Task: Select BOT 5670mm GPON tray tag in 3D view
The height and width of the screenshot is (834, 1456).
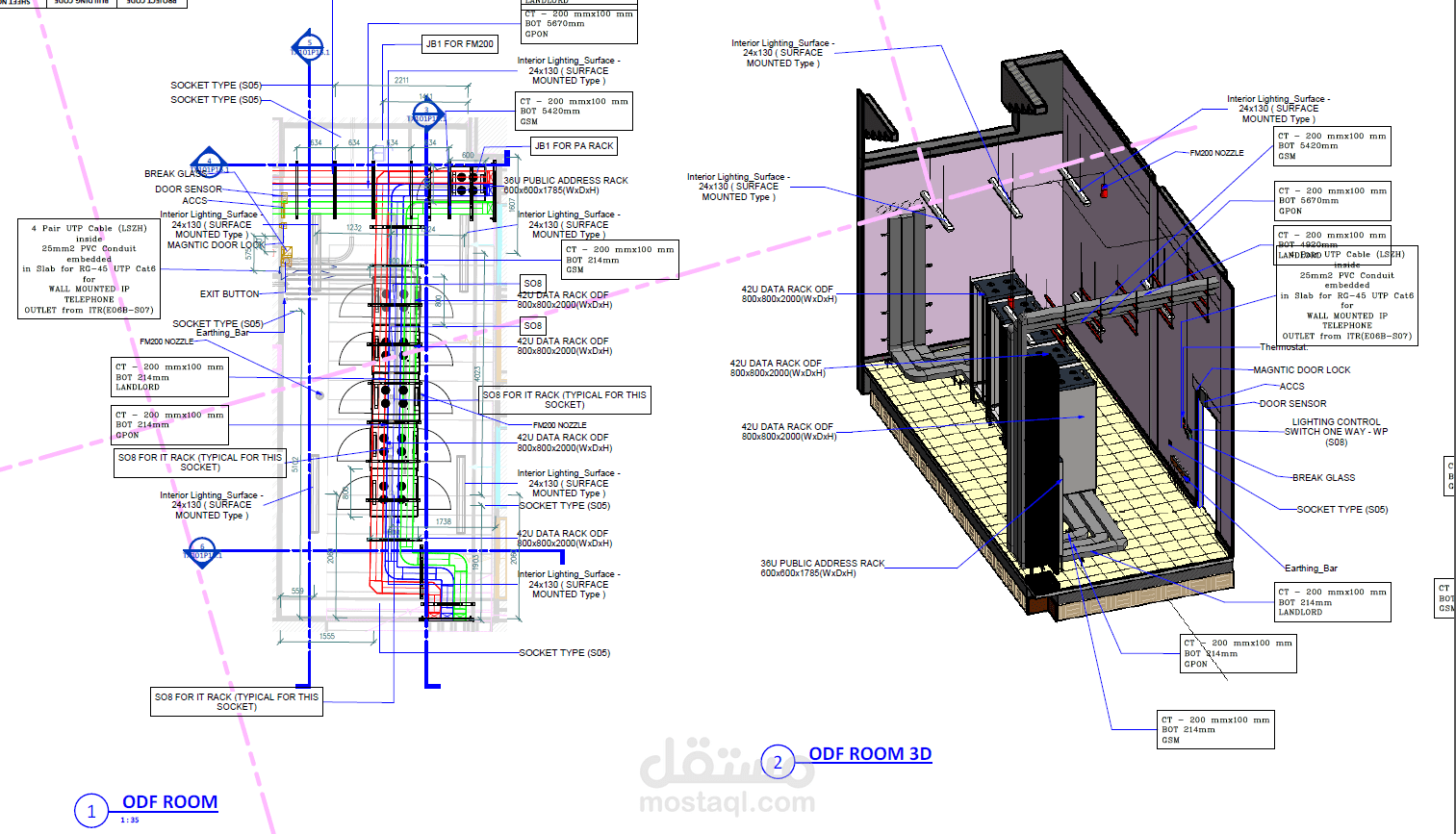Action: click(1333, 201)
